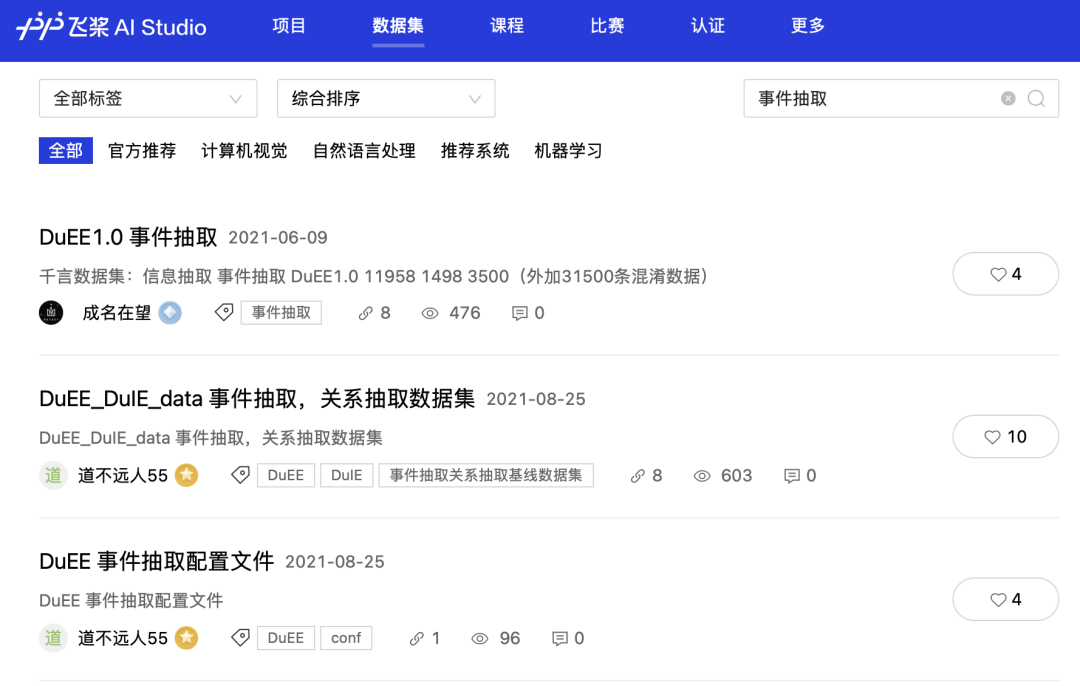Click 道不远人55 avatar in DuEE_DuIE_data row
Image resolution: width=1080 pixels, height=686 pixels.
[x=53, y=475]
